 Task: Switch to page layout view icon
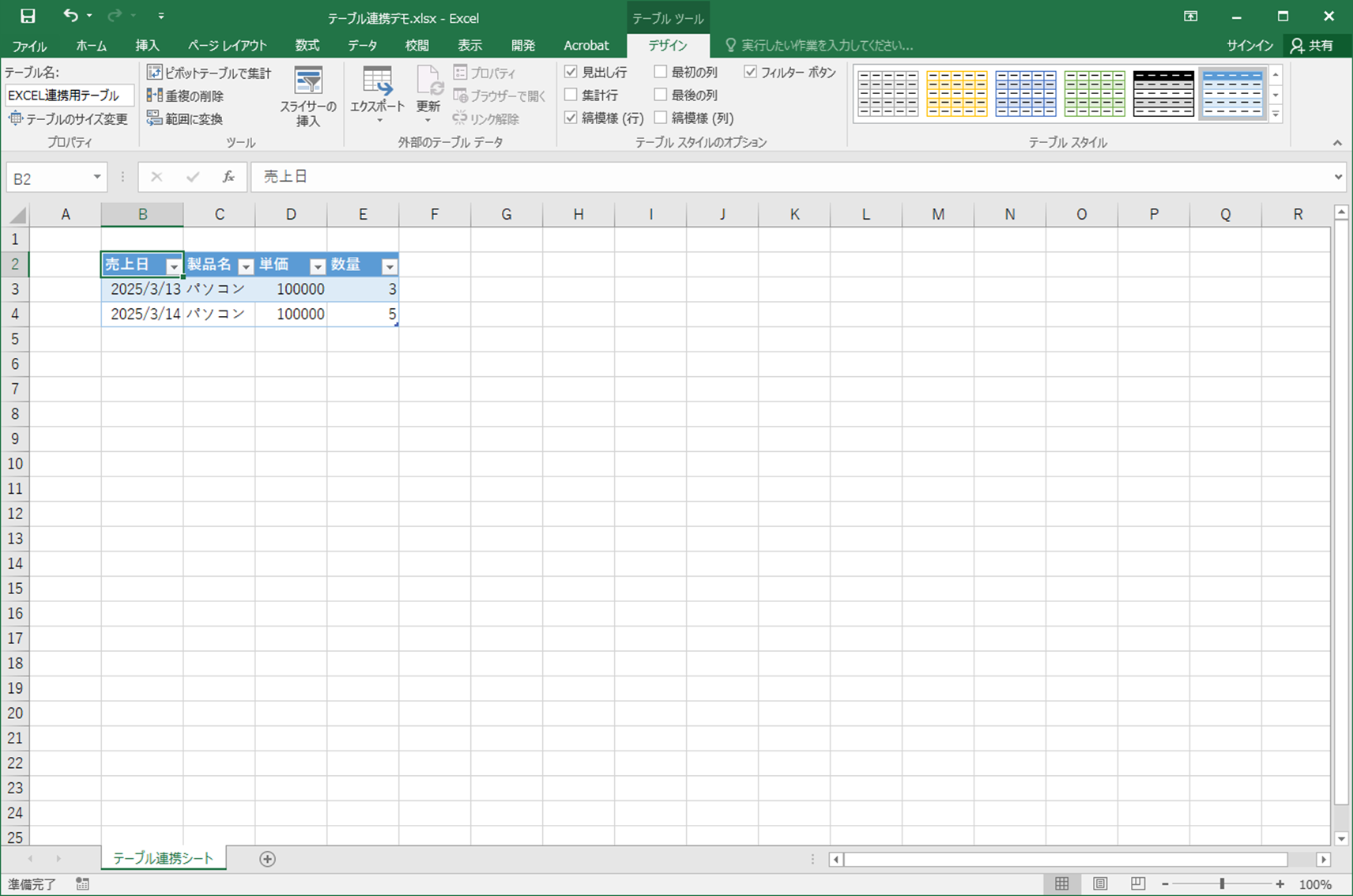(1099, 884)
